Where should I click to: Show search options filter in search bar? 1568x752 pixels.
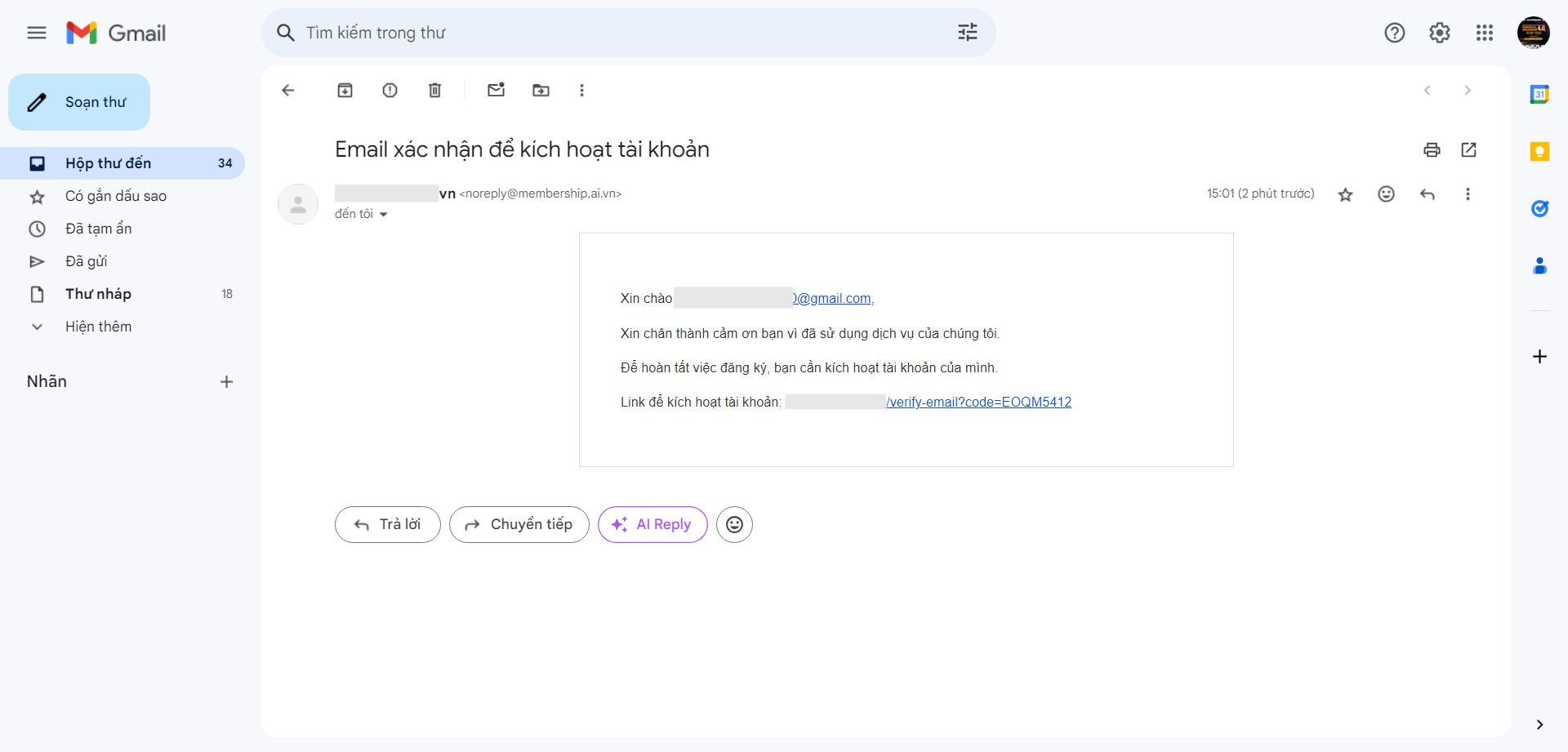[x=967, y=33]
